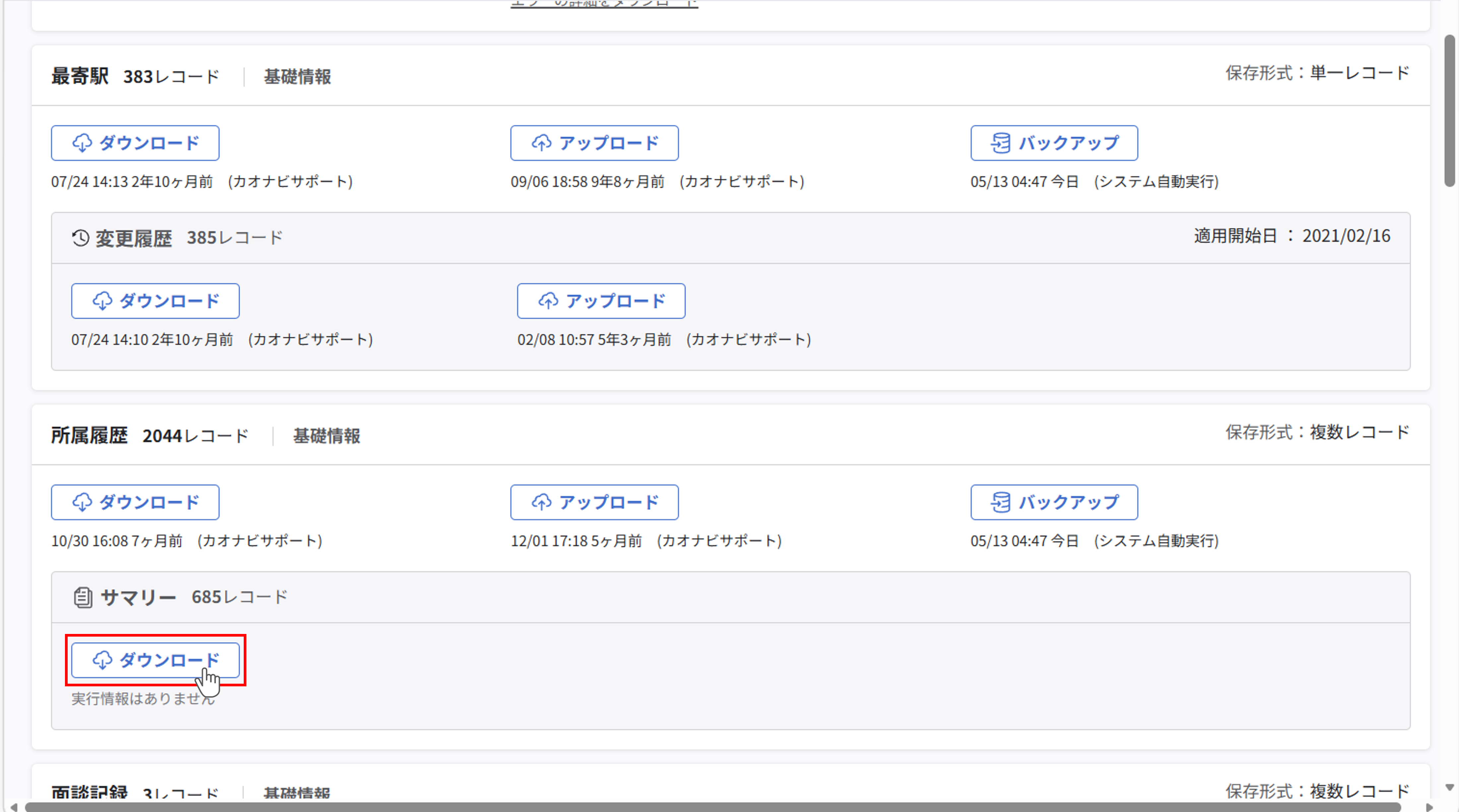Click アップロード button under 変更履歴
Viewport: 1459px width, 812px height.
601,301
